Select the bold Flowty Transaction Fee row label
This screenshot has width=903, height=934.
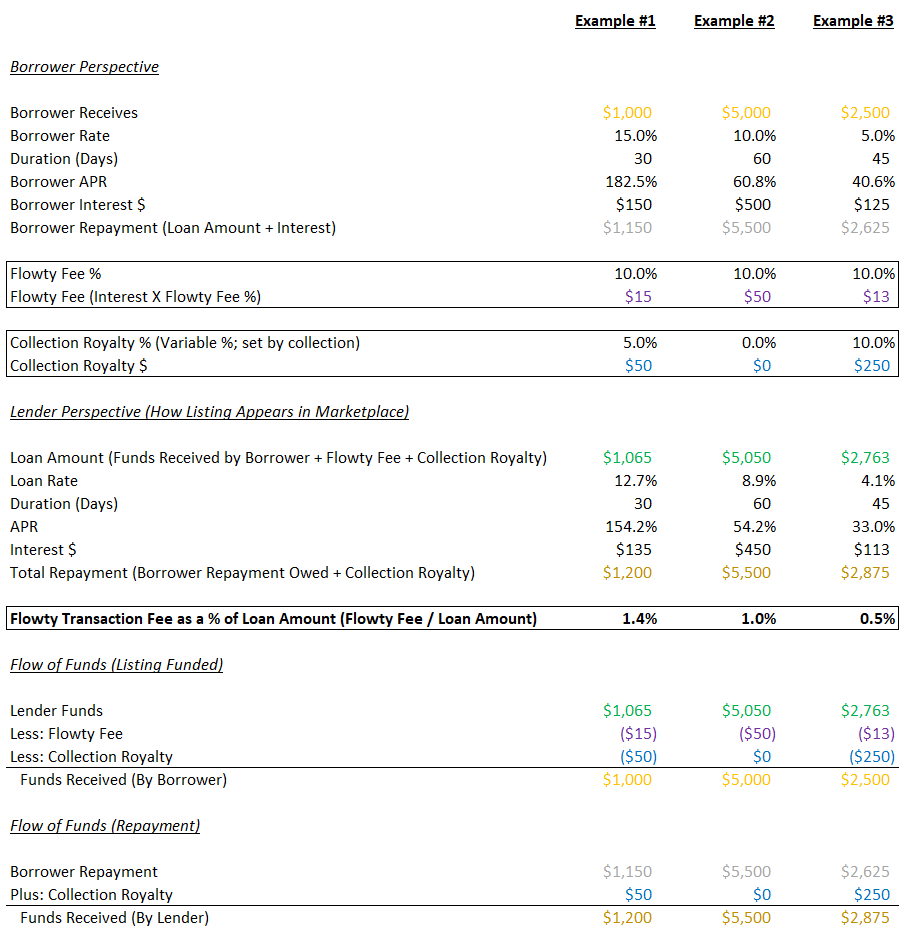(273, 619)
